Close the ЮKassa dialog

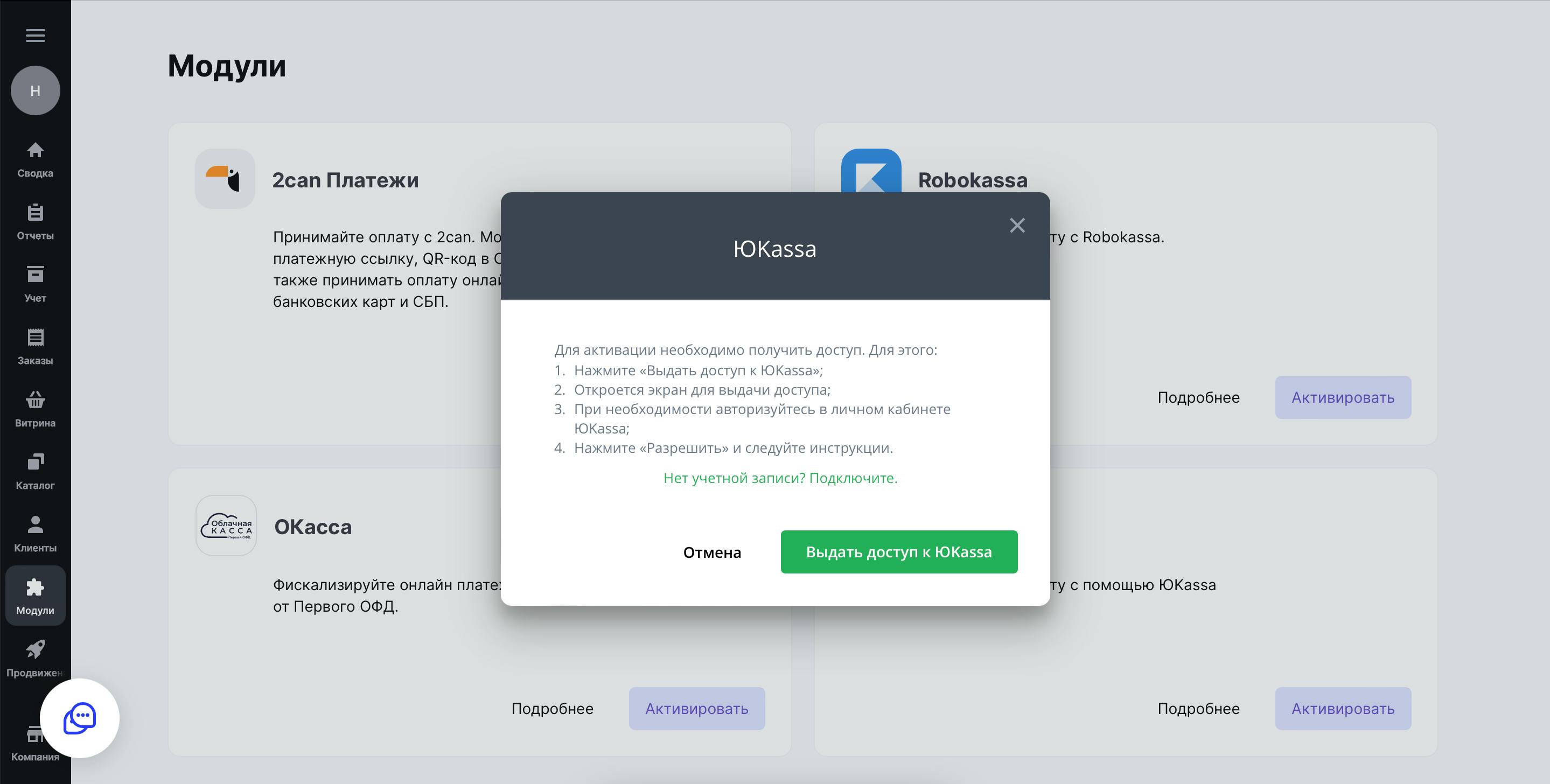[x=1017, y=225]
